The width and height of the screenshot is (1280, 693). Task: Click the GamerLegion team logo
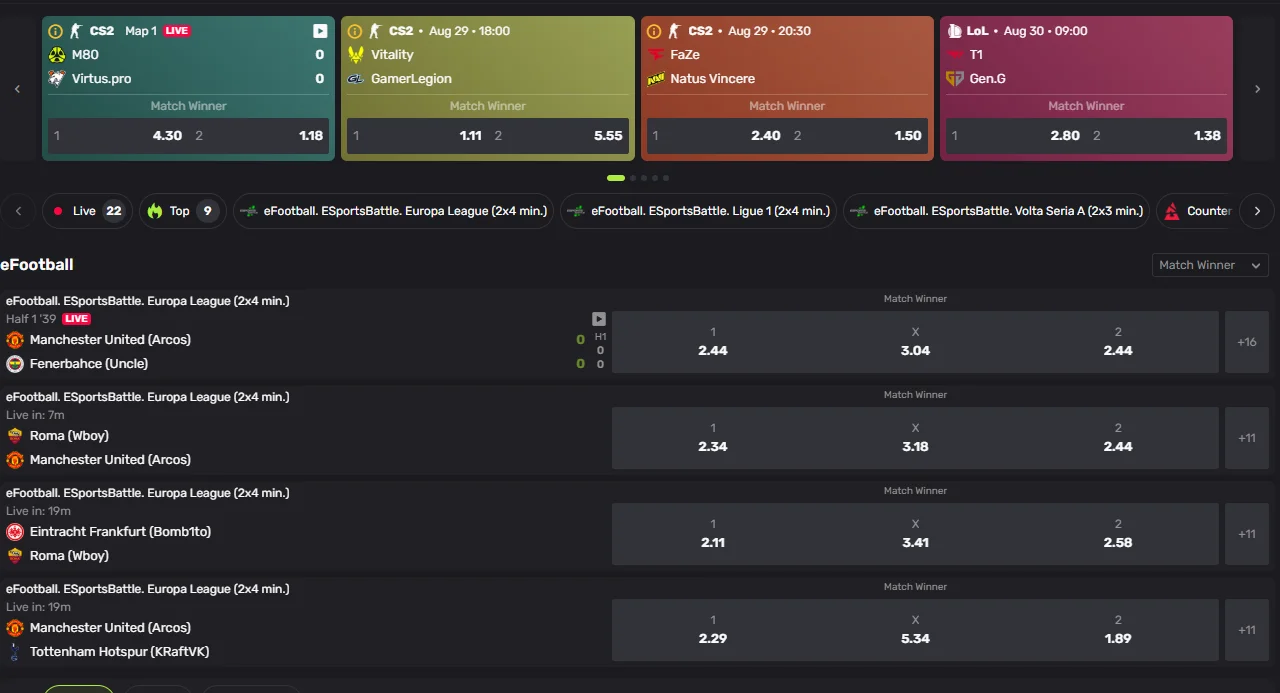pyautogui.click(x=356, y=79)
